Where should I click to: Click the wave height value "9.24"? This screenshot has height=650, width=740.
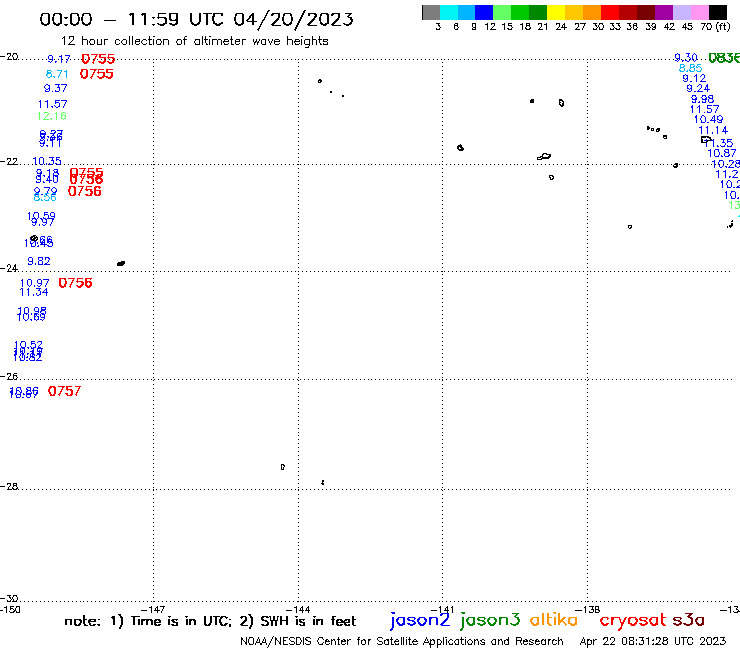click(x=698, y=88)
